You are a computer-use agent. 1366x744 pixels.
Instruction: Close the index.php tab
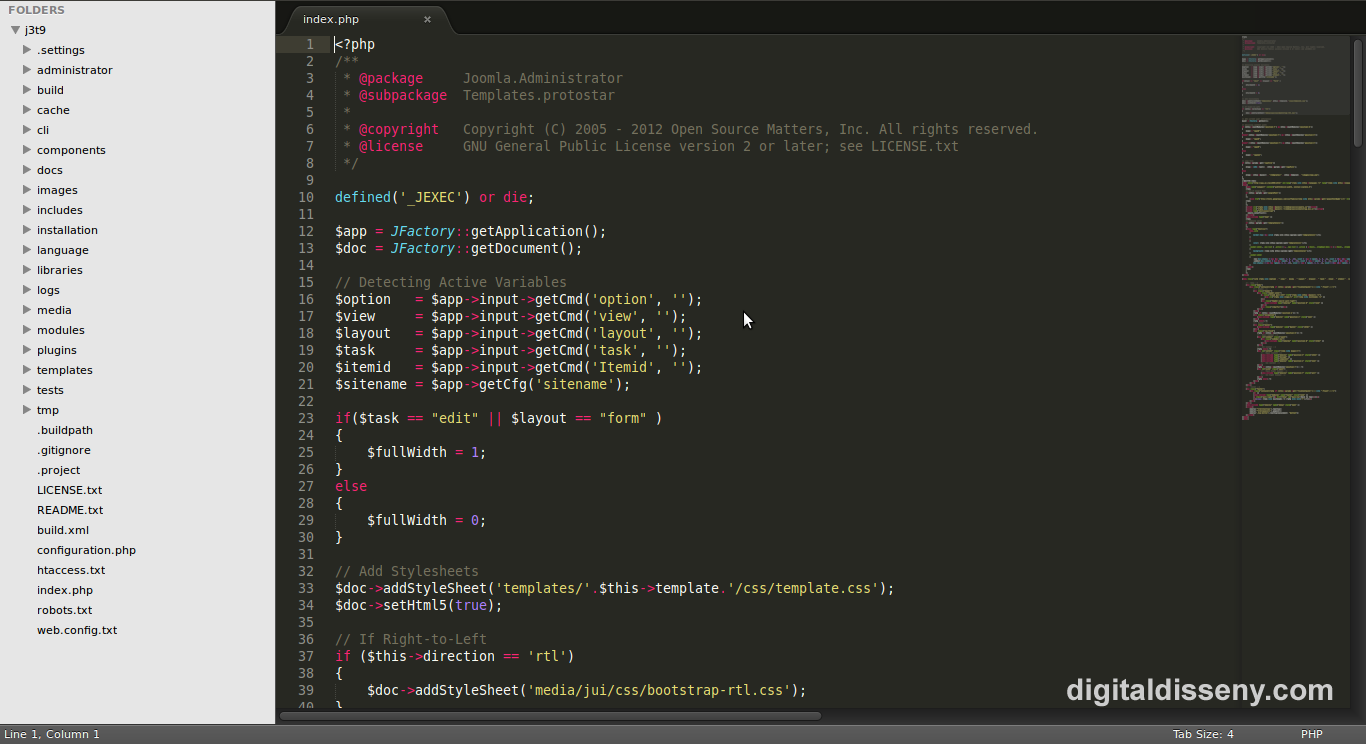(x=427, y=19)
